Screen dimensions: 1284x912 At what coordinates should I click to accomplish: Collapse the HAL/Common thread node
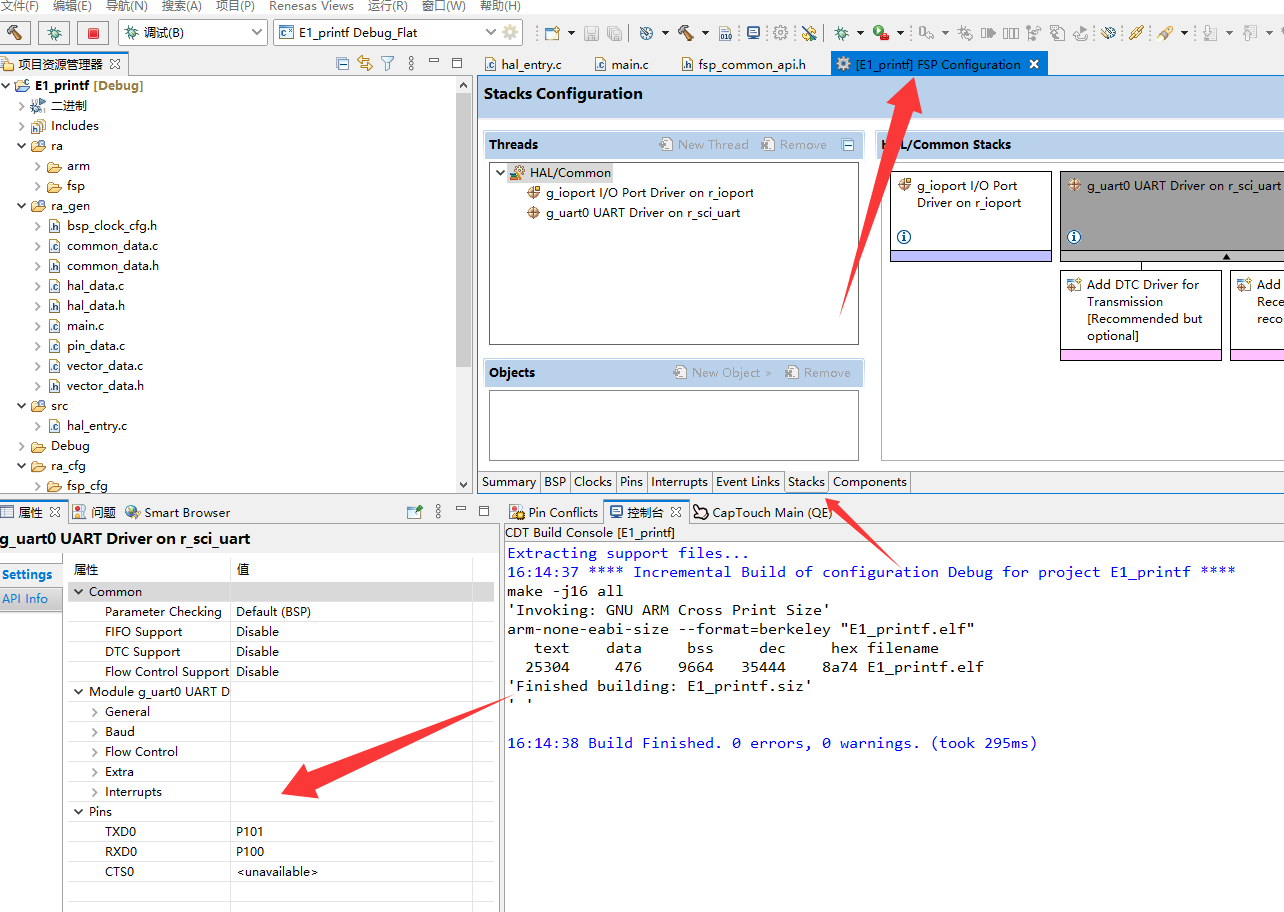coord(500,173)
